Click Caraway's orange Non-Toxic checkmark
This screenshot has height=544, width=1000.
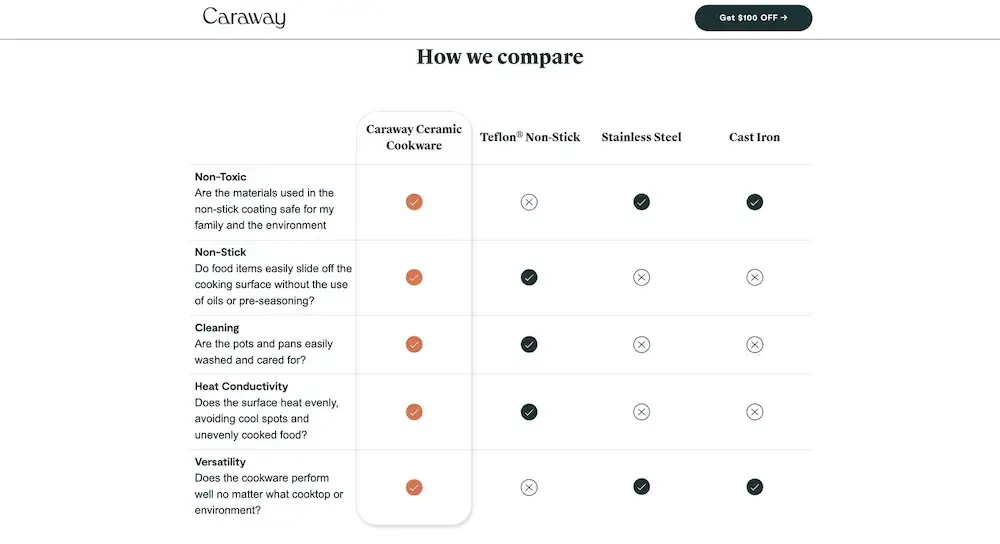414,202
